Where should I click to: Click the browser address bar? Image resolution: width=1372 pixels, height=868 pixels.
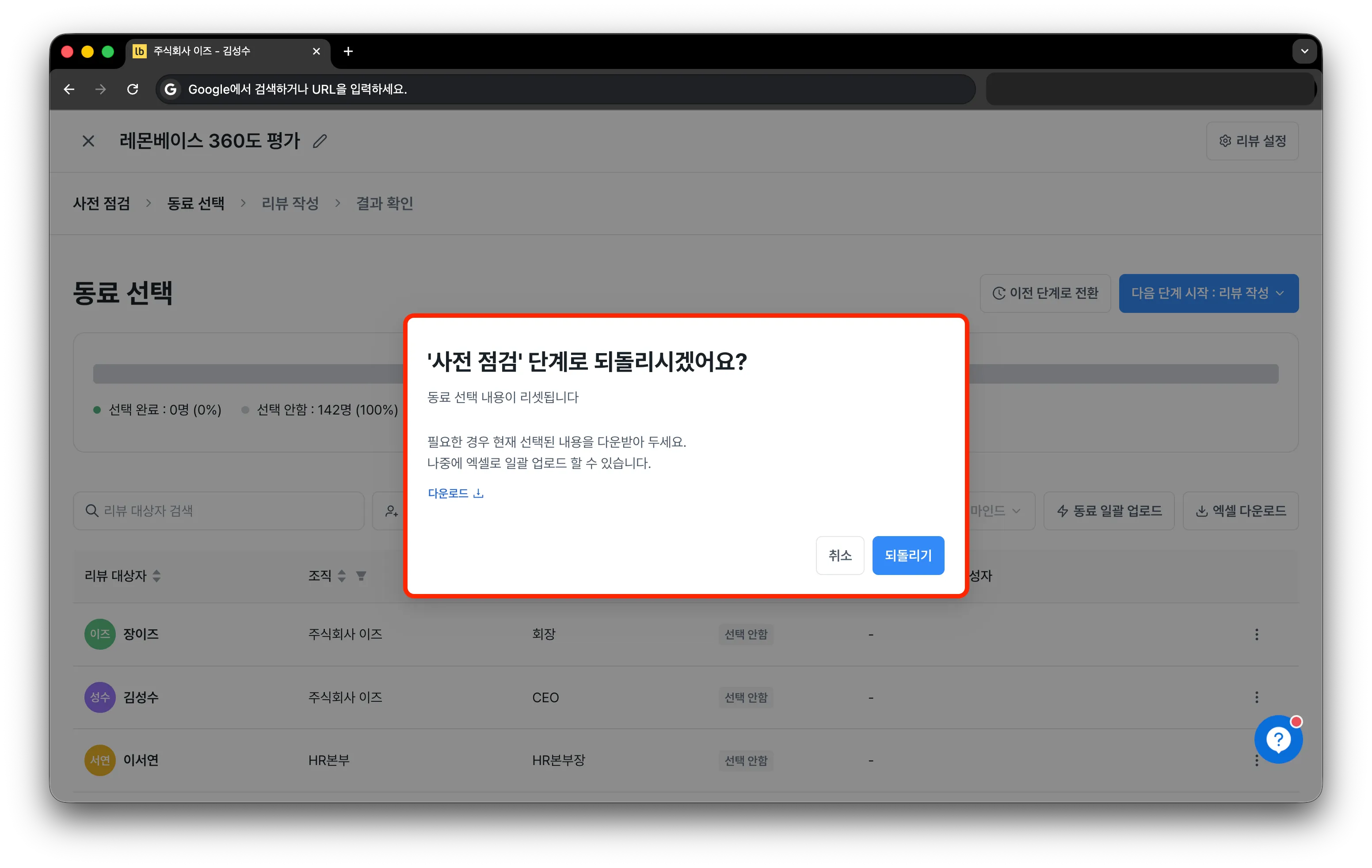point(565,89)
